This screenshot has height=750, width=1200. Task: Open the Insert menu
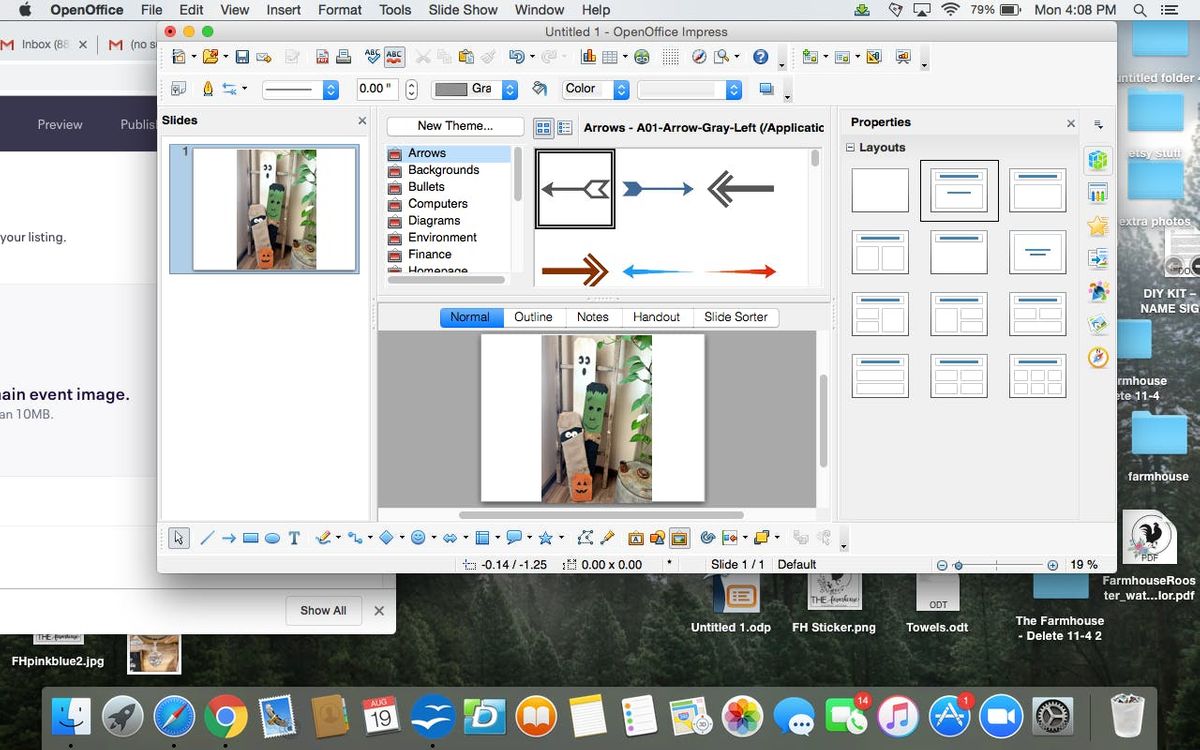[284, 10]
